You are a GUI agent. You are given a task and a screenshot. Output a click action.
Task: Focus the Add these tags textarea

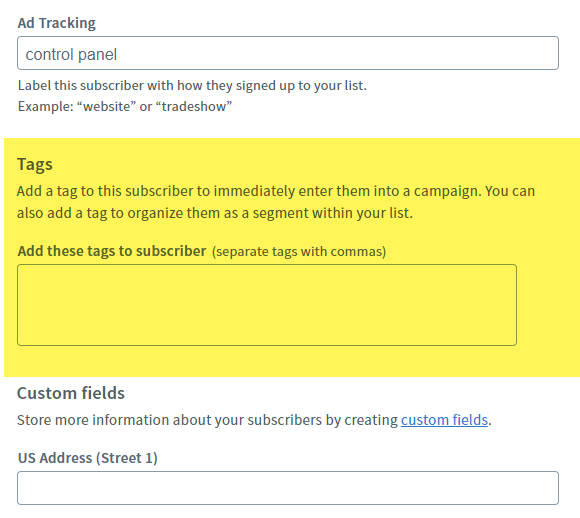coord(267,305)
